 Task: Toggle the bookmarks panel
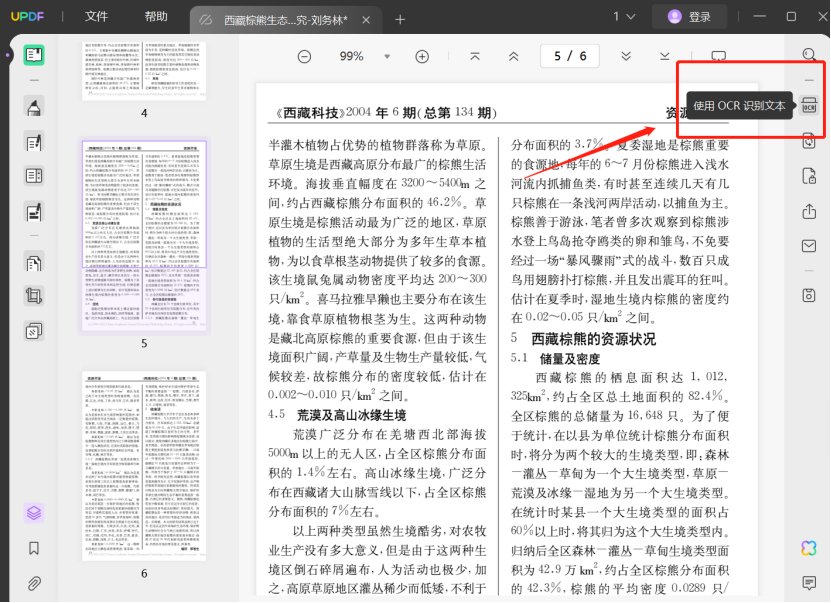pyautogui.click(x=34, y=548)
